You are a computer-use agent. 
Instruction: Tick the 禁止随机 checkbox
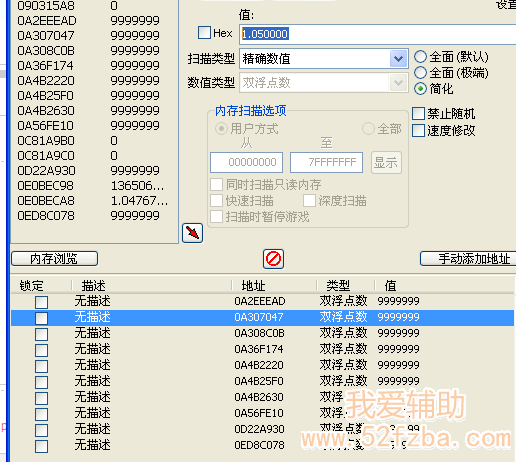[x=418, y=113]
